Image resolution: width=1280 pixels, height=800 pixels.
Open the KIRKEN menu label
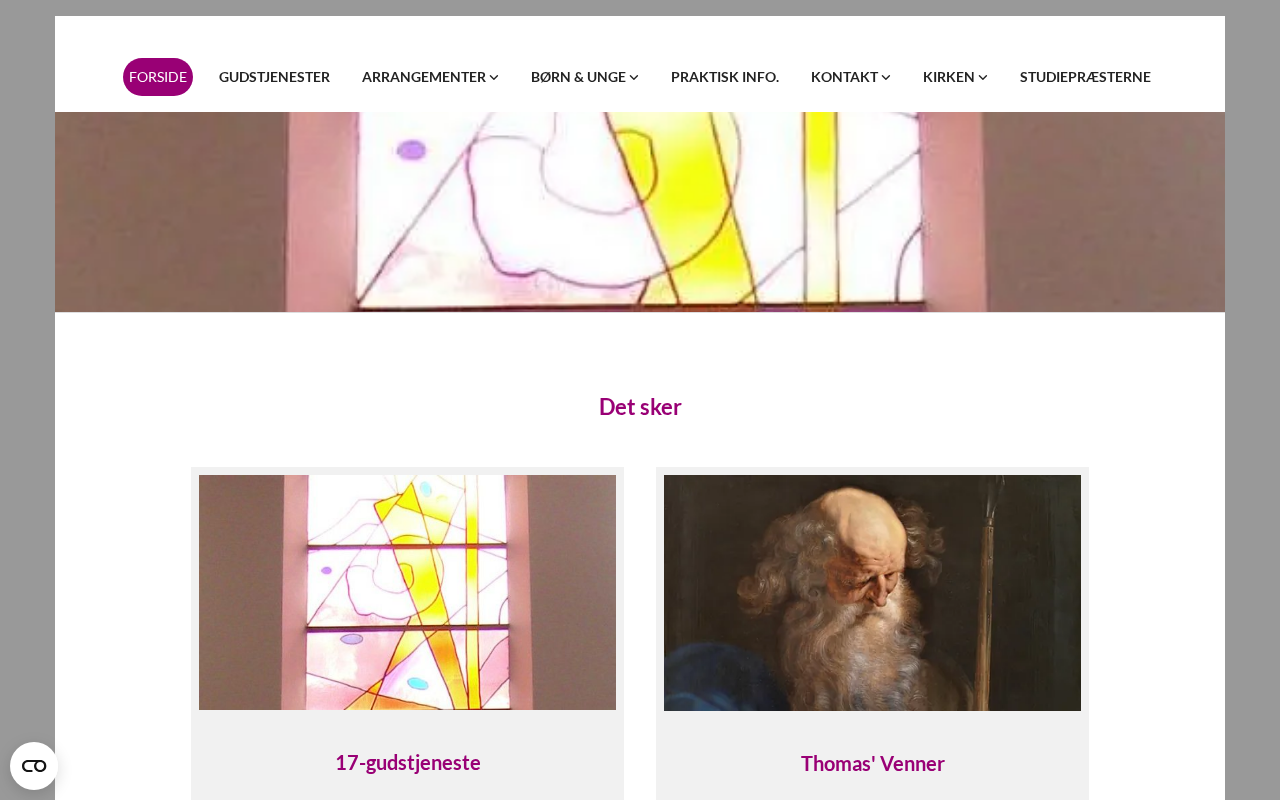point(948,77)
